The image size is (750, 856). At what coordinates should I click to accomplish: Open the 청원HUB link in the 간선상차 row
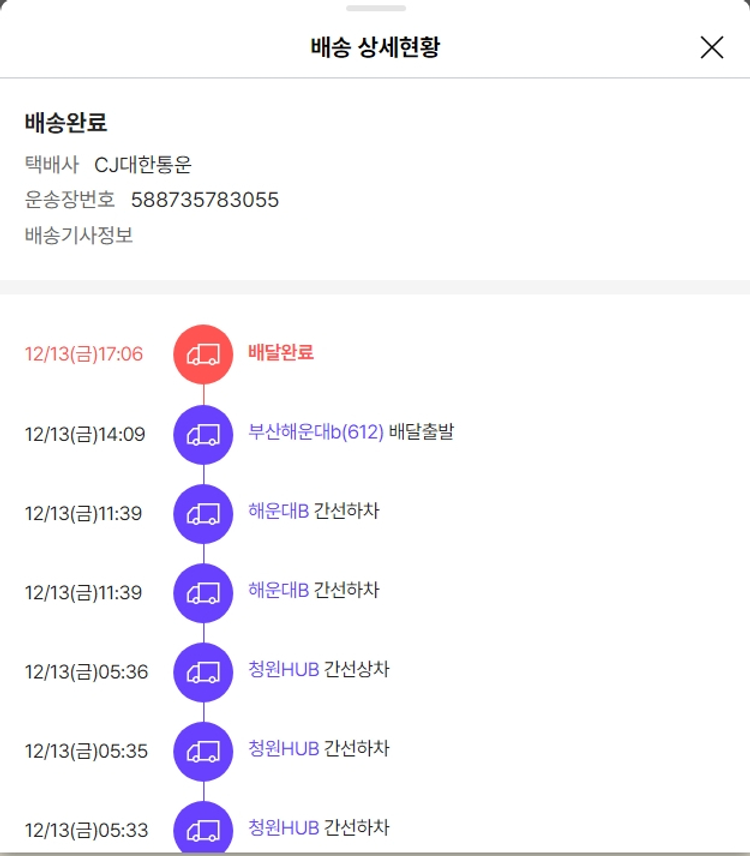click(283, 670)
